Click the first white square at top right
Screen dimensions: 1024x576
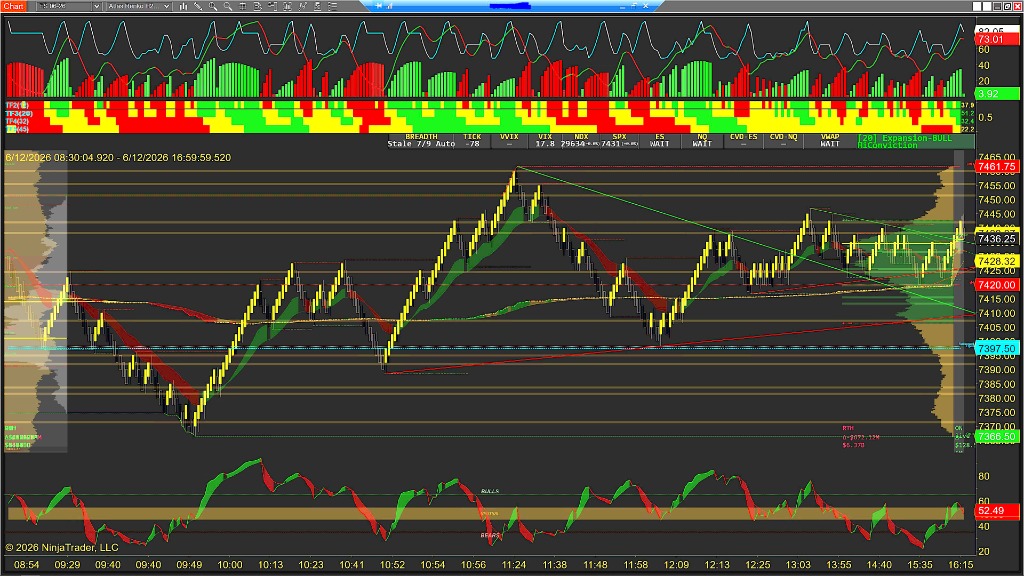click(x=977, y=6)
